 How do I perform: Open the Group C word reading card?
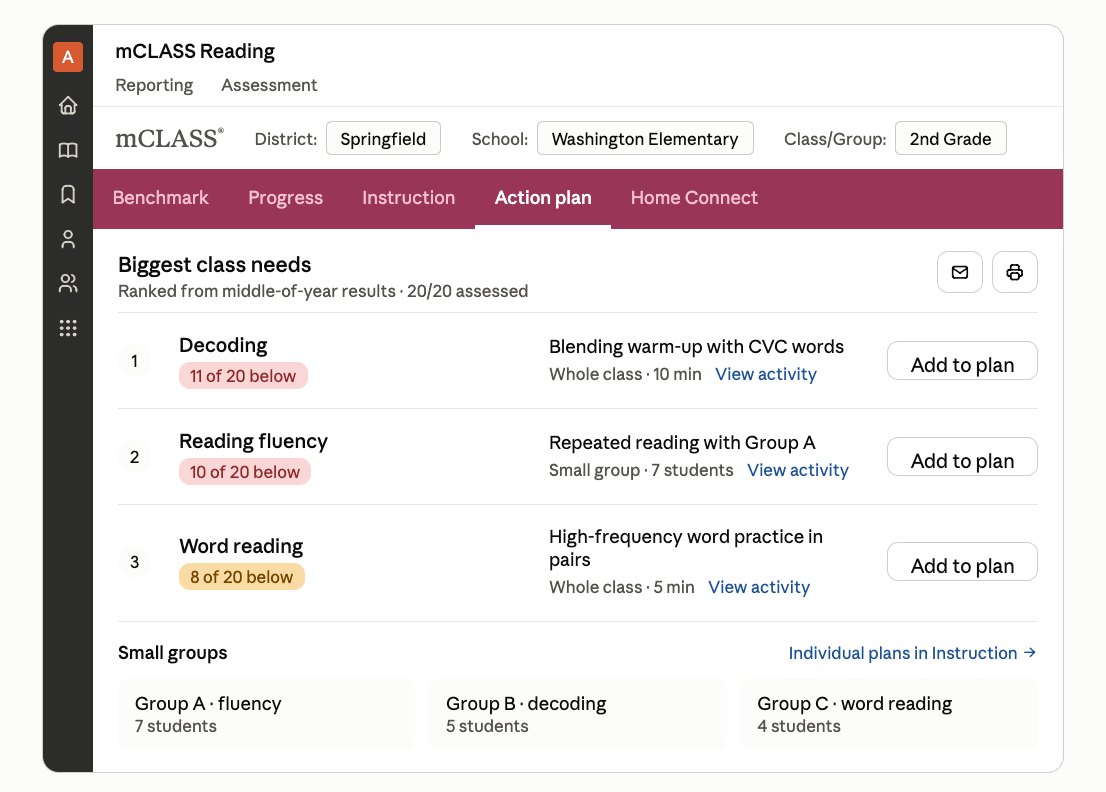click(x=889, y=714)
